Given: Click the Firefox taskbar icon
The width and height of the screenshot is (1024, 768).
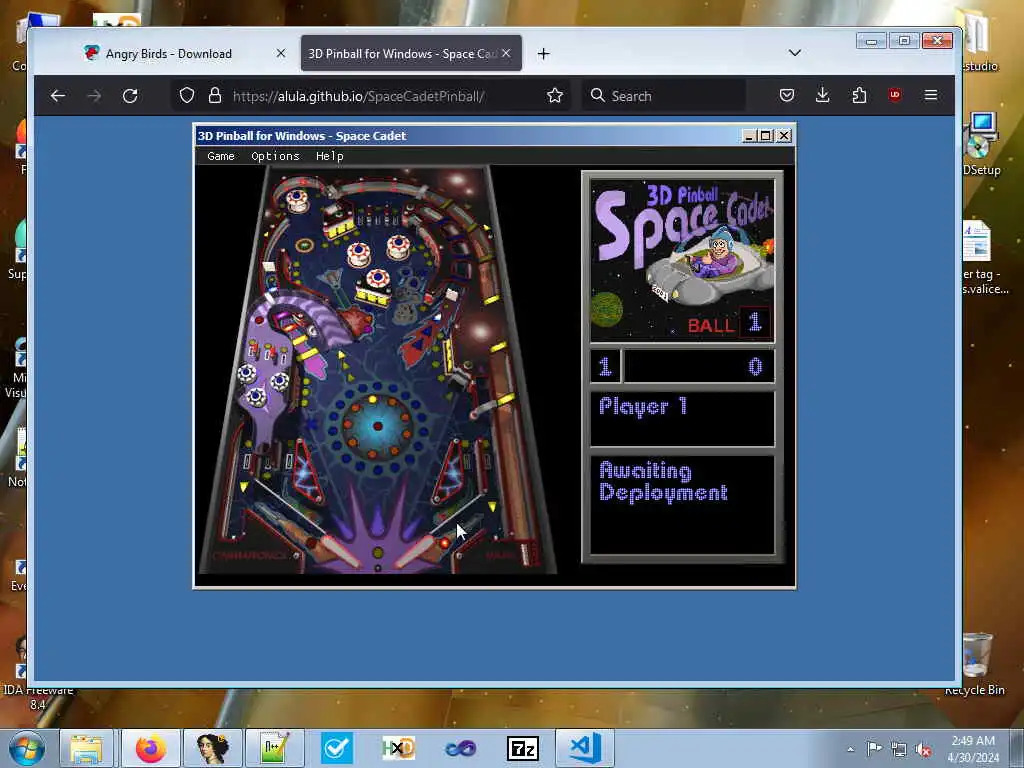Looking at the screenshot, I should (x=151, y=748).
